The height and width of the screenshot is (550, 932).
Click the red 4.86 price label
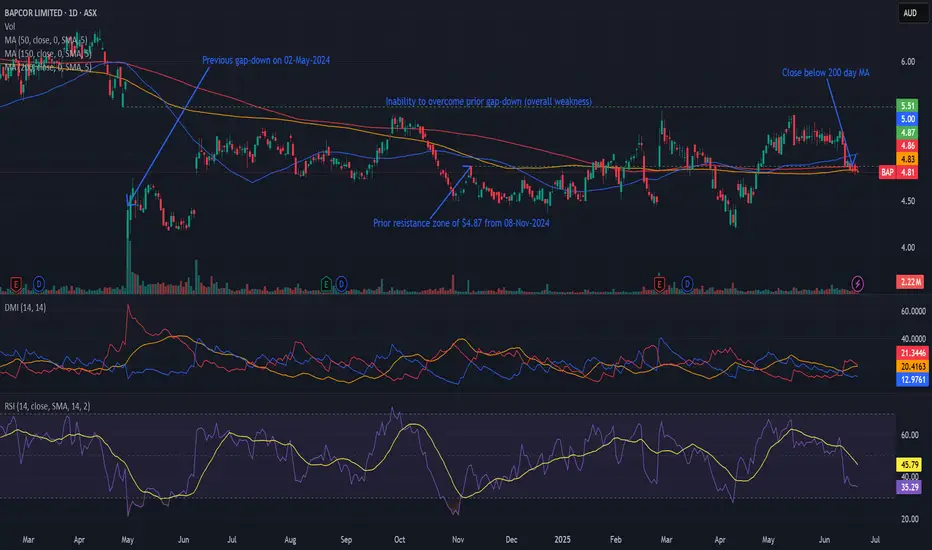908,146
